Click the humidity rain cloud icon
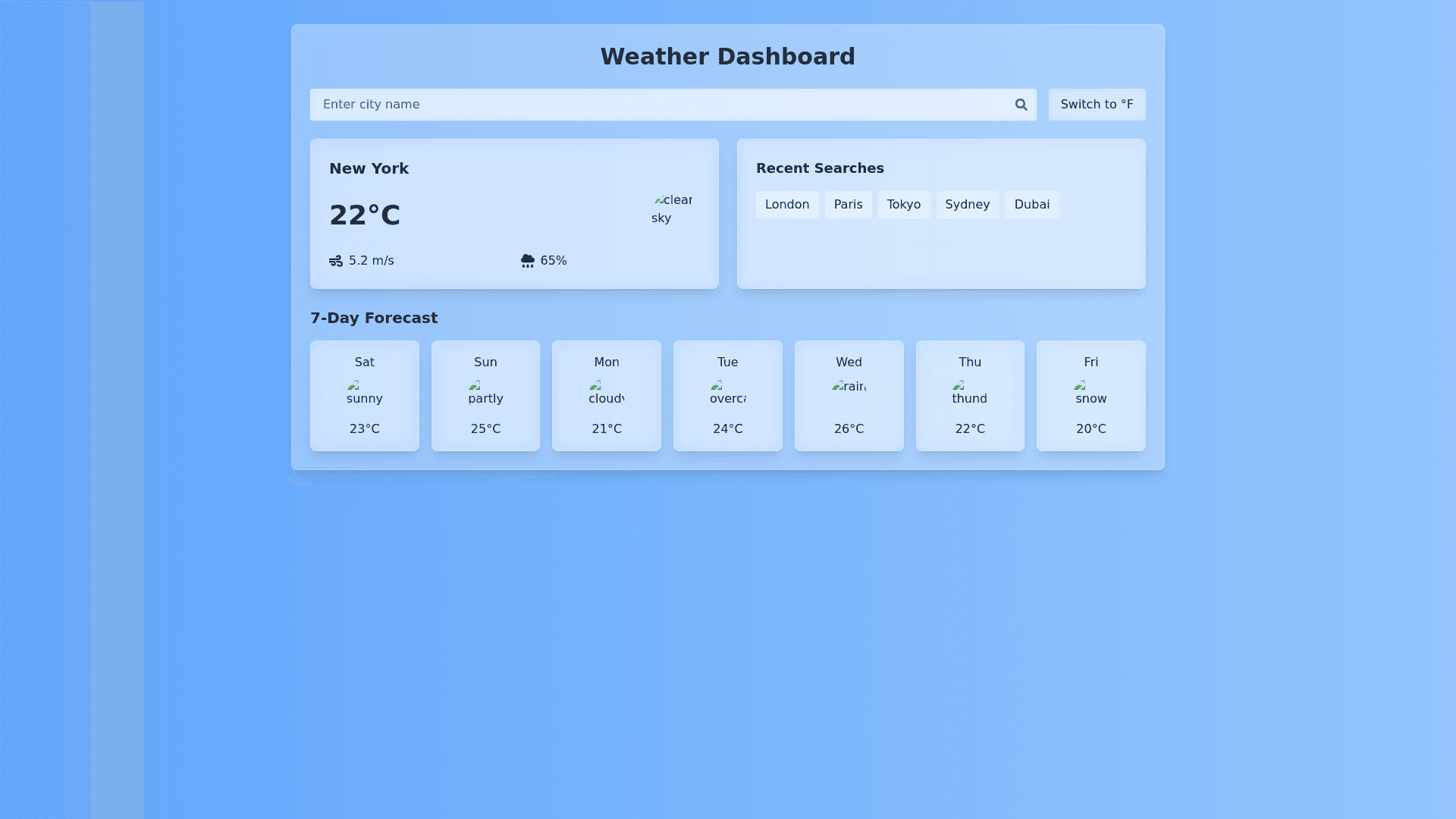Image resolution: width=1456 pixels, height=819 pixels. click(528, 261)
